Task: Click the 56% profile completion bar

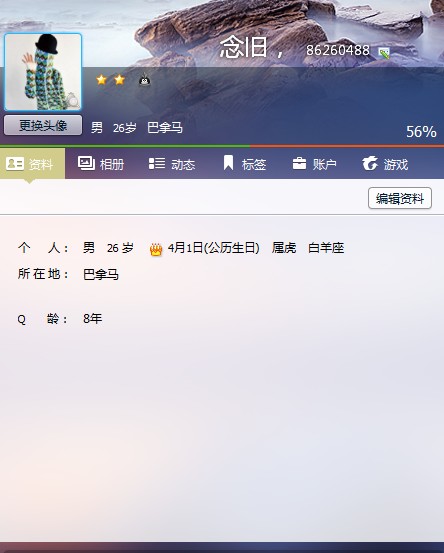Action: click(222, 146)
